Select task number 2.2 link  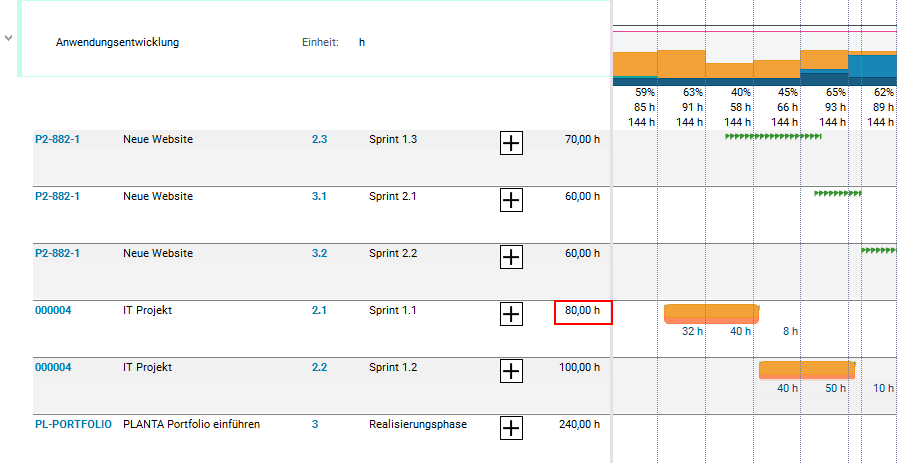click(319, 368)
